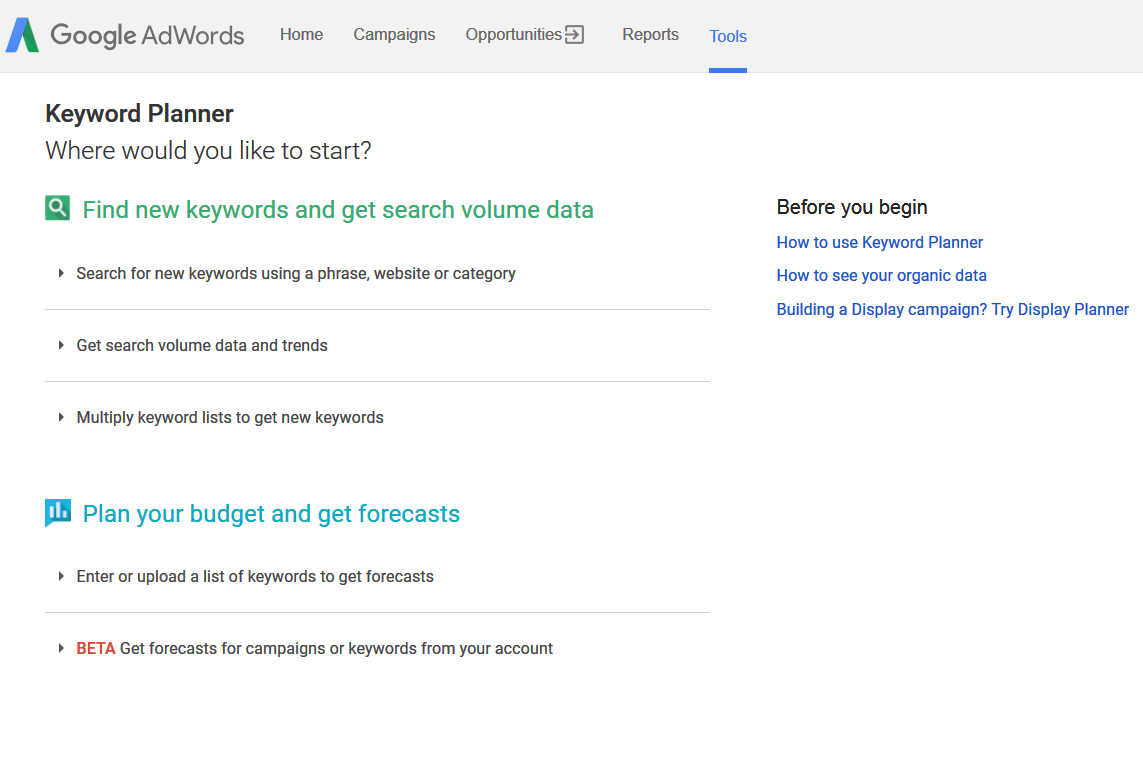Switch to the Opportunities tab
This screenshot has width=1143, height=757.
tap(513, 35)
